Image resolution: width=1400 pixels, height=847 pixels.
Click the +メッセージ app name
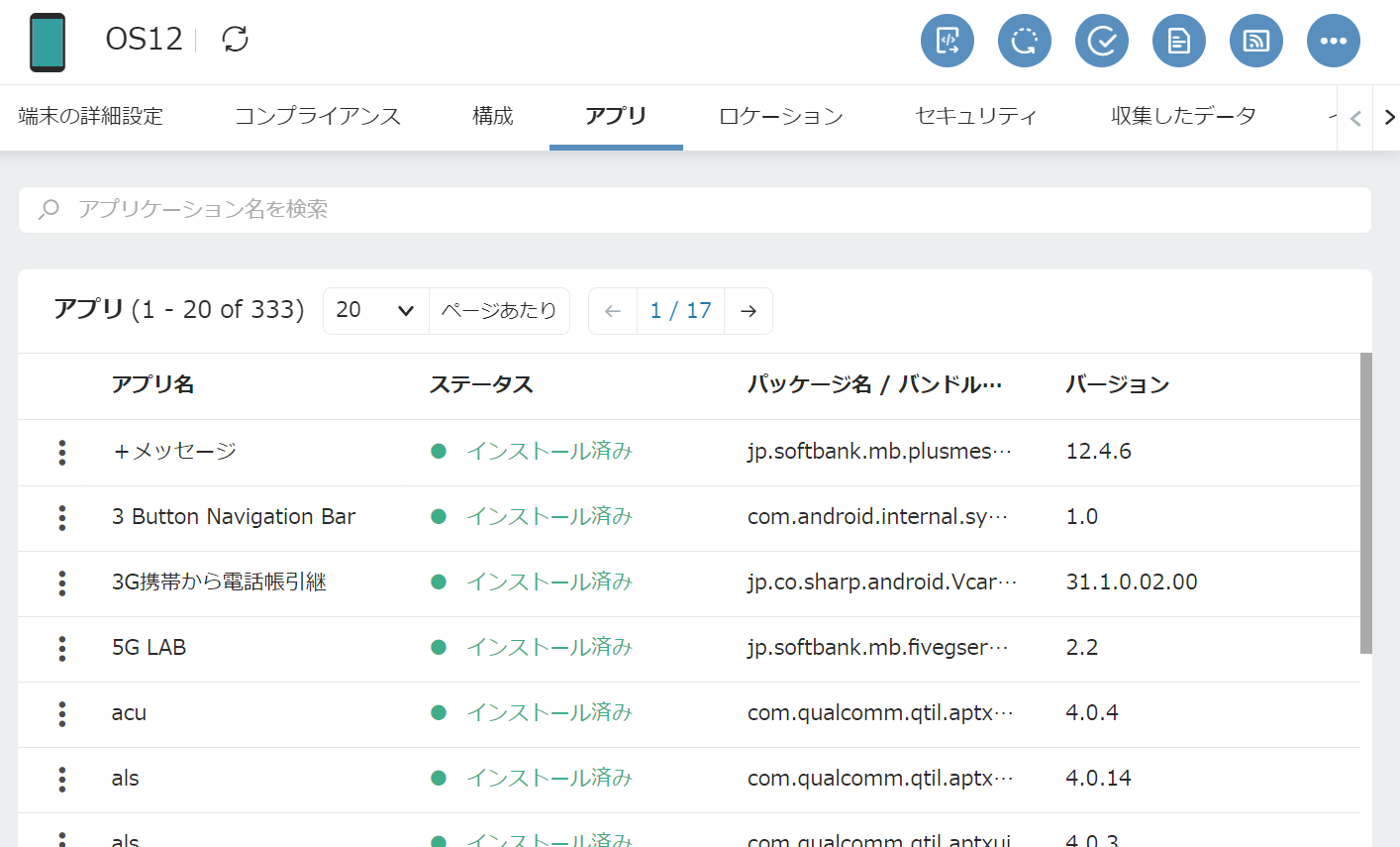pyautogui.click(x=174, y=452)
